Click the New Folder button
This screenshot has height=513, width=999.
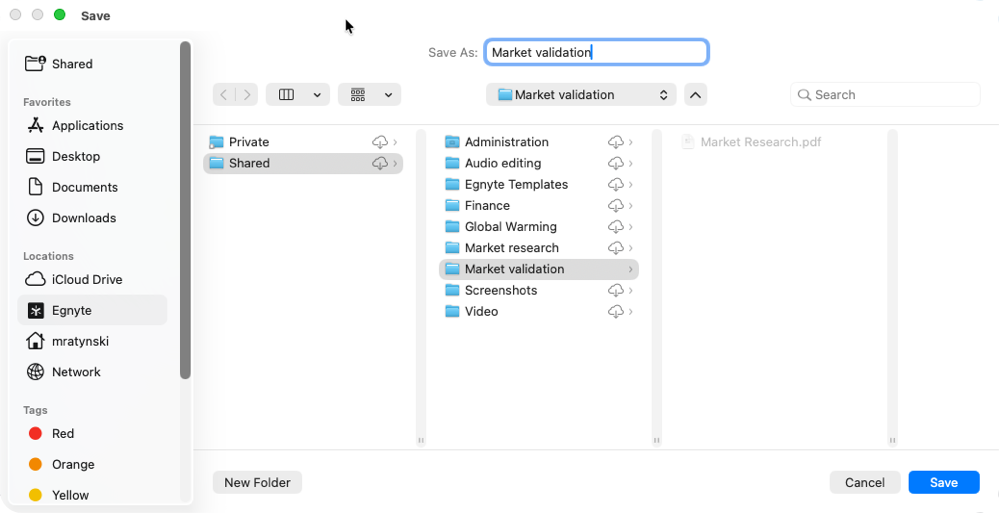pyautogui.click(x=257, y=482)
